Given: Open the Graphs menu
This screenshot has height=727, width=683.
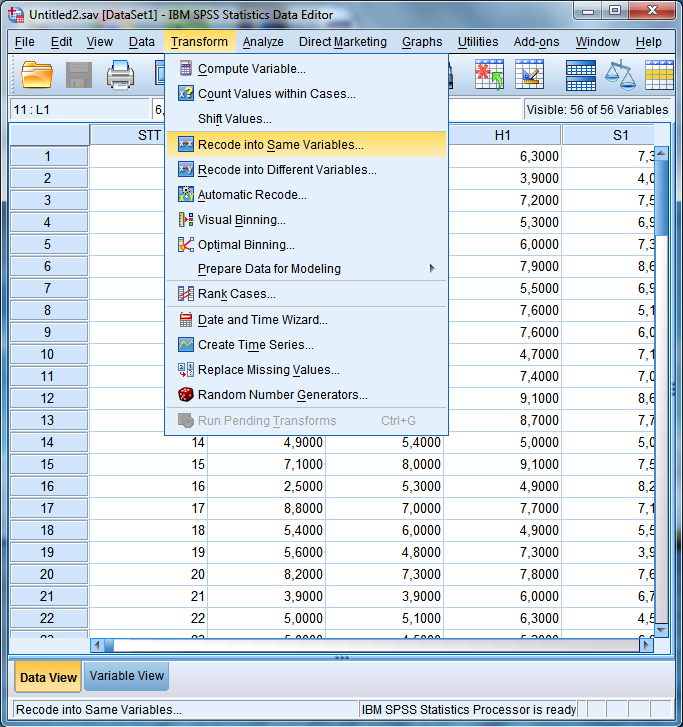Looking at the screenshot, I should [x=422, y=42].
